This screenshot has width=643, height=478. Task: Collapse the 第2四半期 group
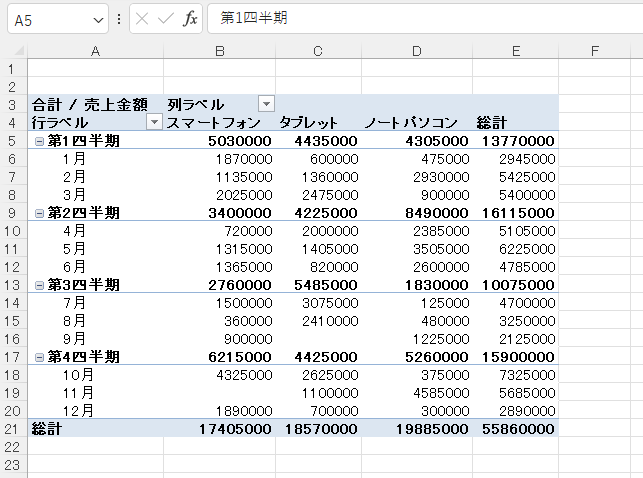point(39,213)
